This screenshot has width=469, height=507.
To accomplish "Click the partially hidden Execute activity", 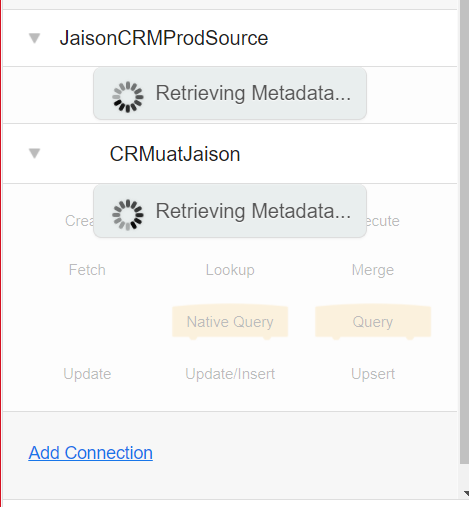I will (383, 221).
